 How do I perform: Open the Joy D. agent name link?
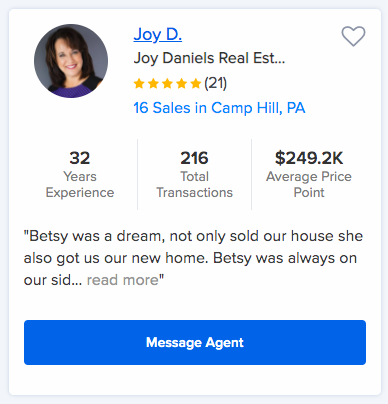[x=158, y=34]
